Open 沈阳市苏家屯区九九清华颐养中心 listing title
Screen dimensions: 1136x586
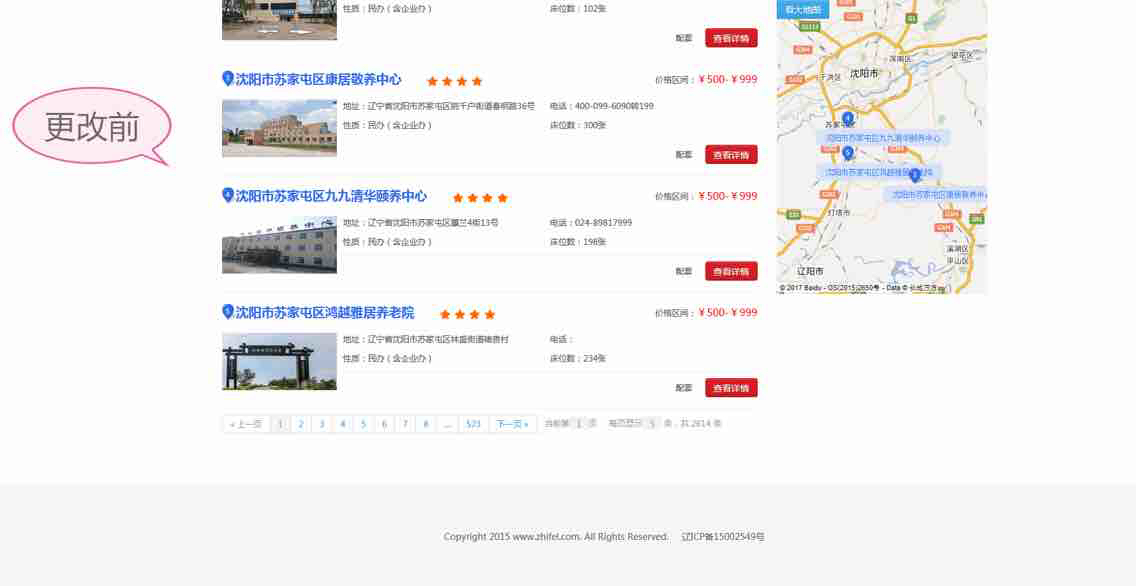pos(331,196)
